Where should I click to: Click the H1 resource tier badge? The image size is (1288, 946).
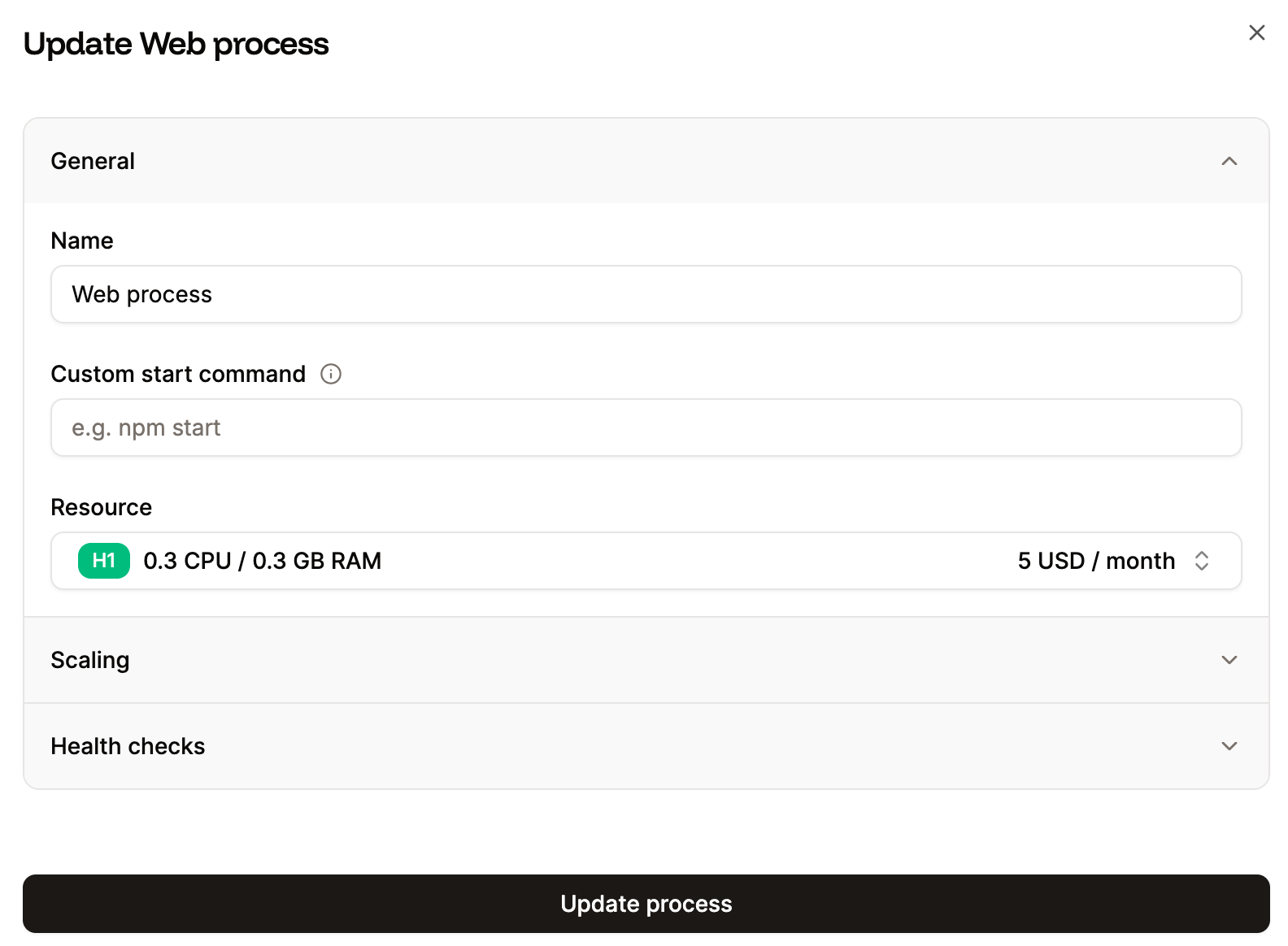[x=103, y=560]
